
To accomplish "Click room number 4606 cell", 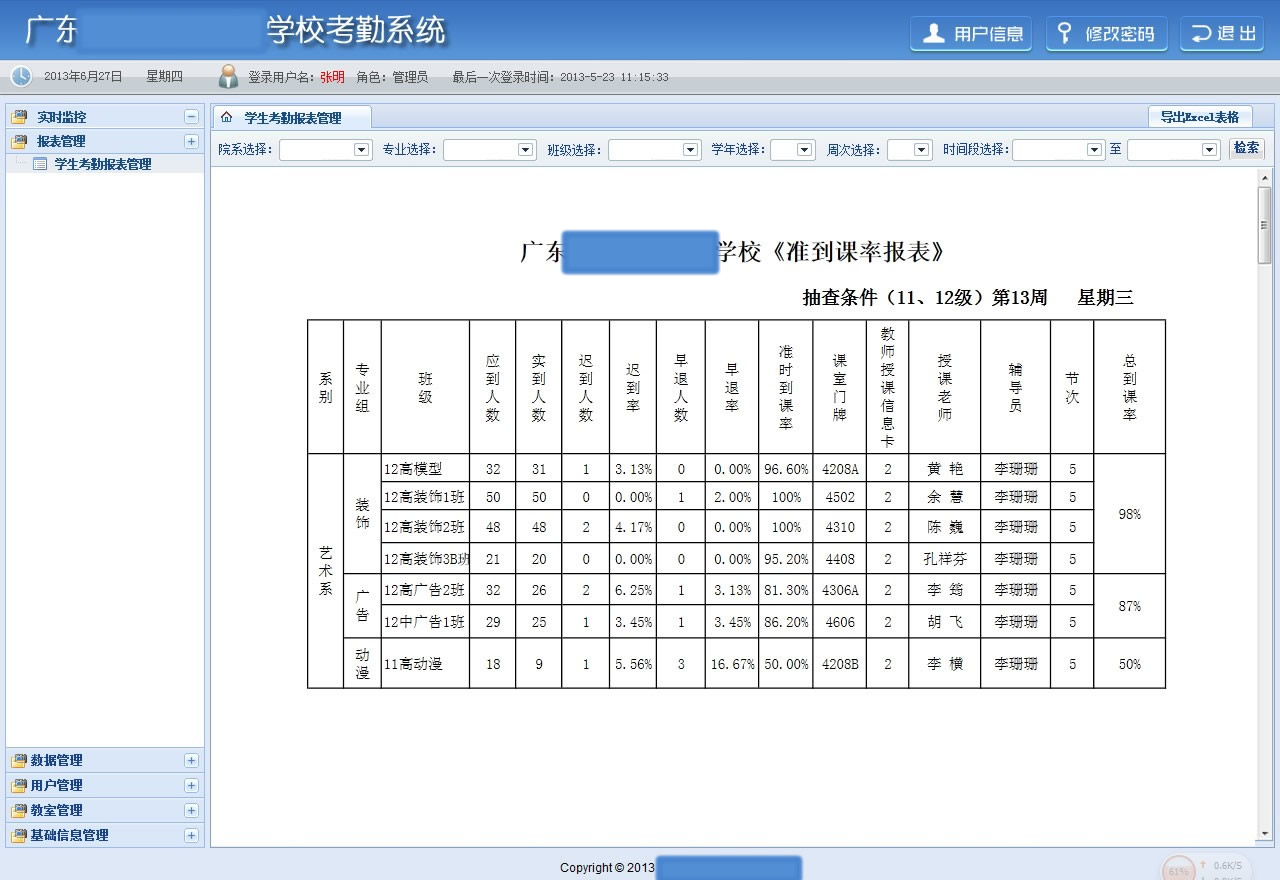I will 840,622.
